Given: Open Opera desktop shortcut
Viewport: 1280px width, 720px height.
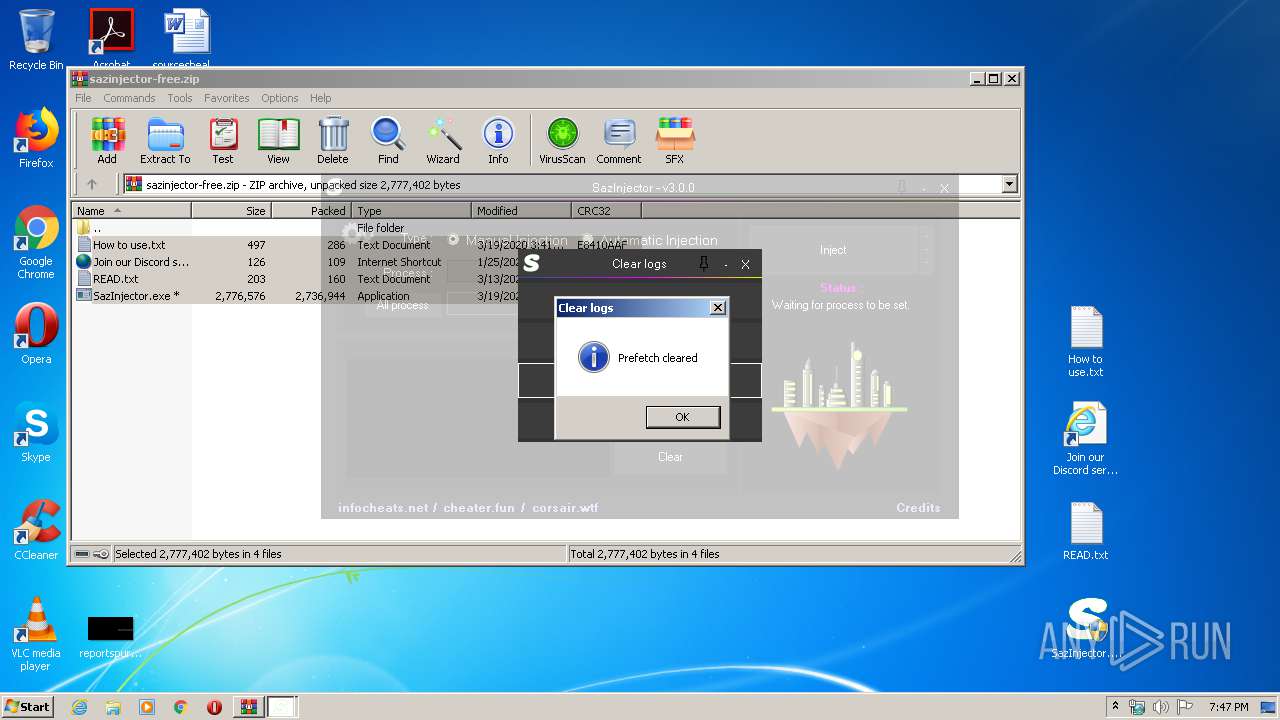Looking at the screenshot, I should click(x=36, y=334).
